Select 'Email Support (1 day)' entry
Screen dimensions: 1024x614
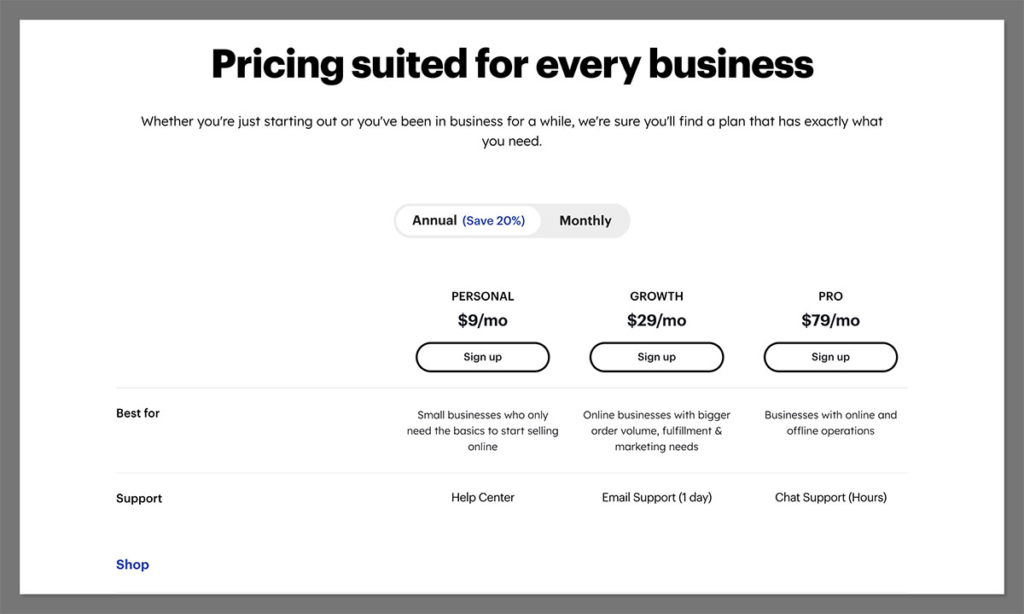pyautogui.click(x=656, y=497)
